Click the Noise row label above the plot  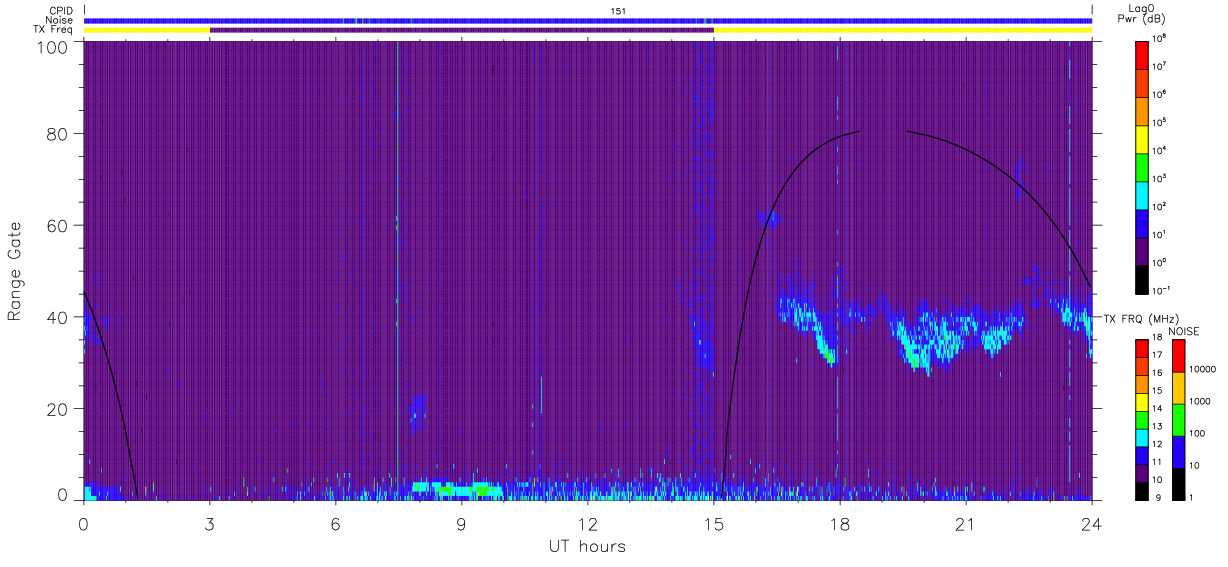pos(60,20)
